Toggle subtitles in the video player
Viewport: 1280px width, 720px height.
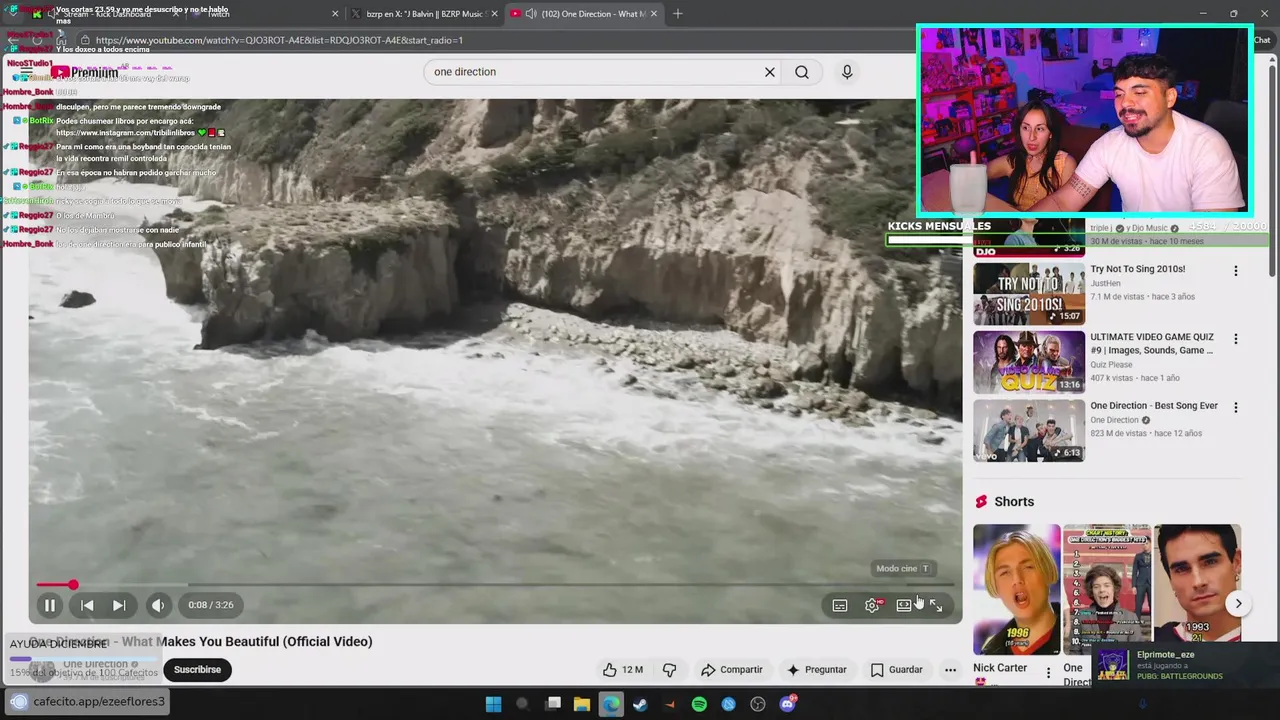(x=840, y=605)
